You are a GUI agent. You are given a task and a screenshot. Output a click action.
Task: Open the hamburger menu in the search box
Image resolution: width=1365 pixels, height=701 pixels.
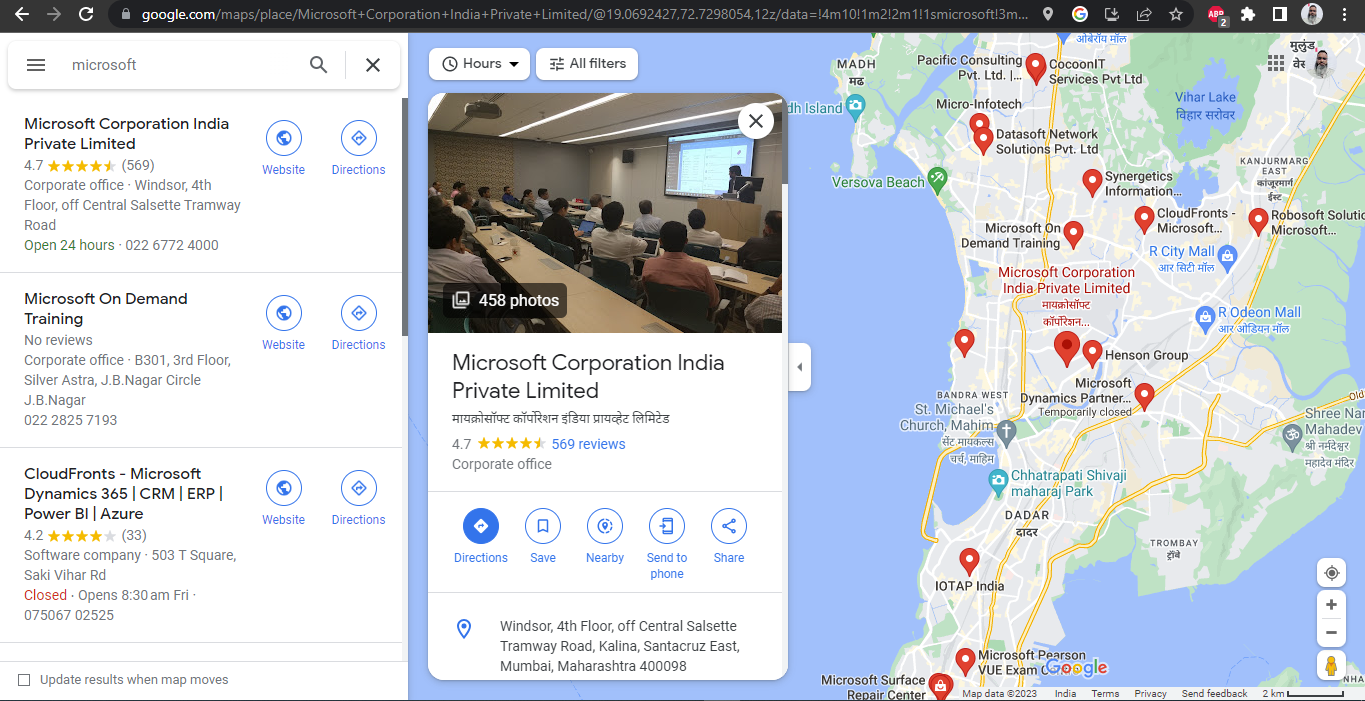(x=36, y=65)
